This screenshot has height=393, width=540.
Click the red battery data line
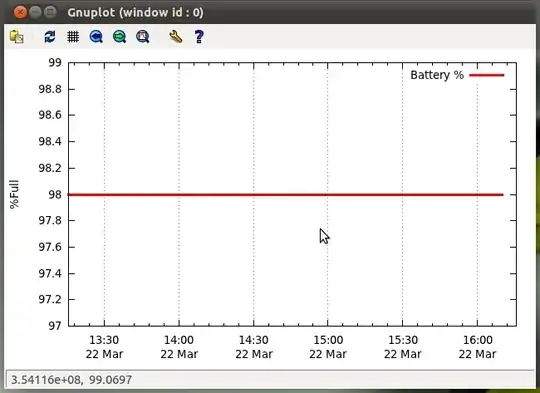click(286, 195)
